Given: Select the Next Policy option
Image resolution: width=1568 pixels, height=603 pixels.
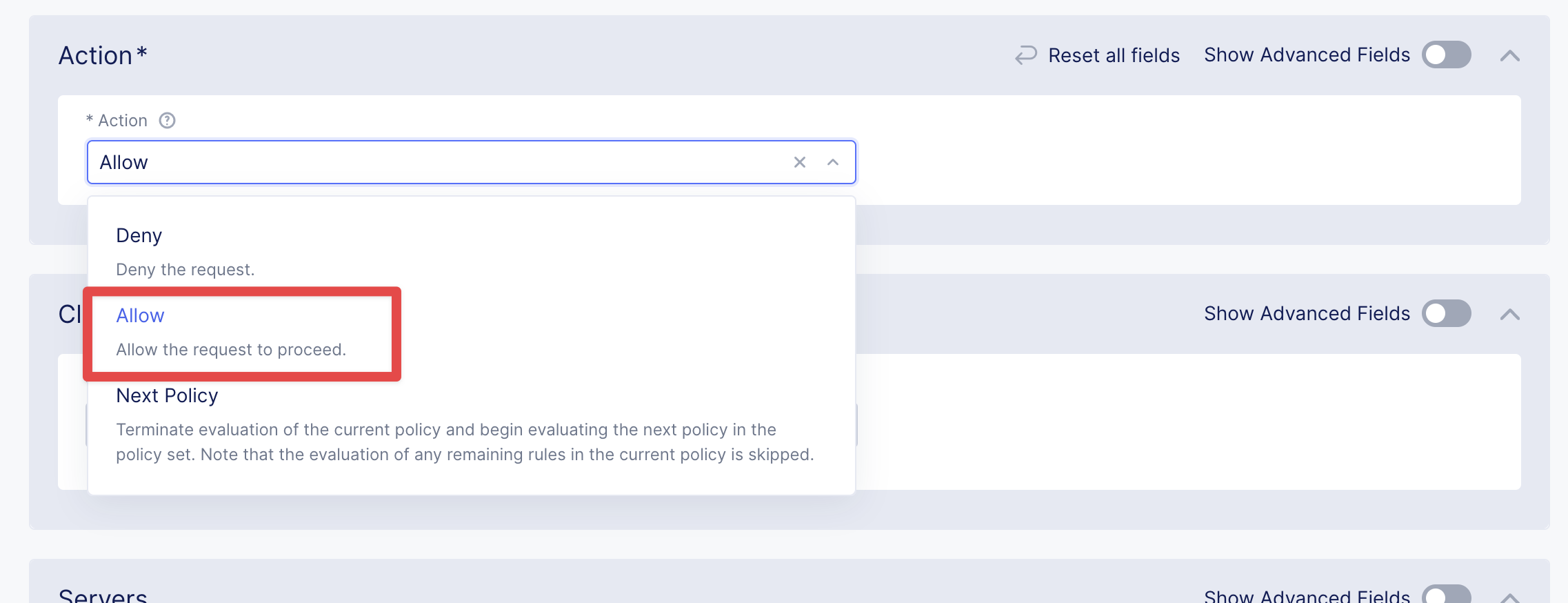Looking at the screenshot, I should coord(167,396).
